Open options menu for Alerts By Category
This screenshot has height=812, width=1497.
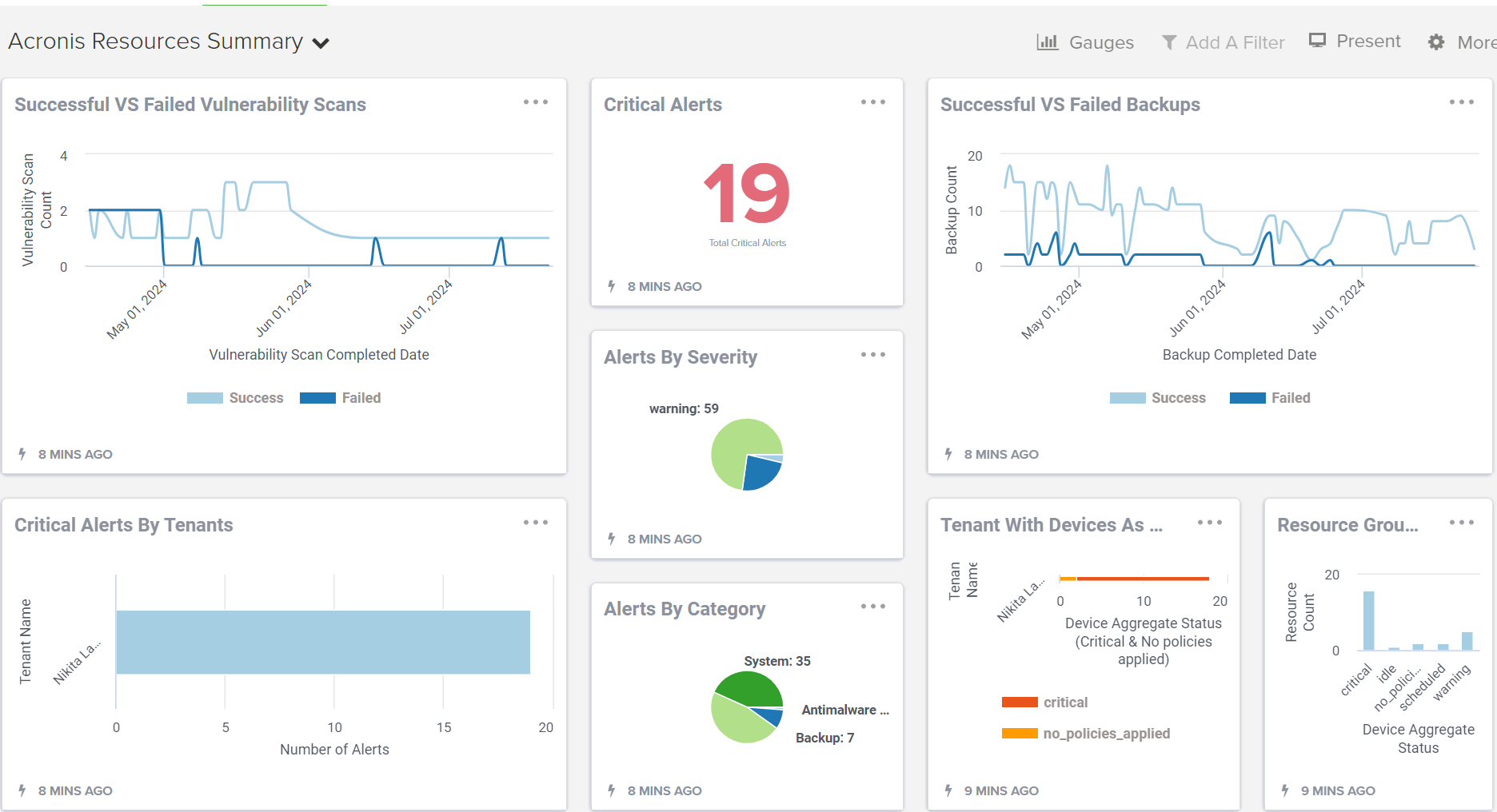873,607
